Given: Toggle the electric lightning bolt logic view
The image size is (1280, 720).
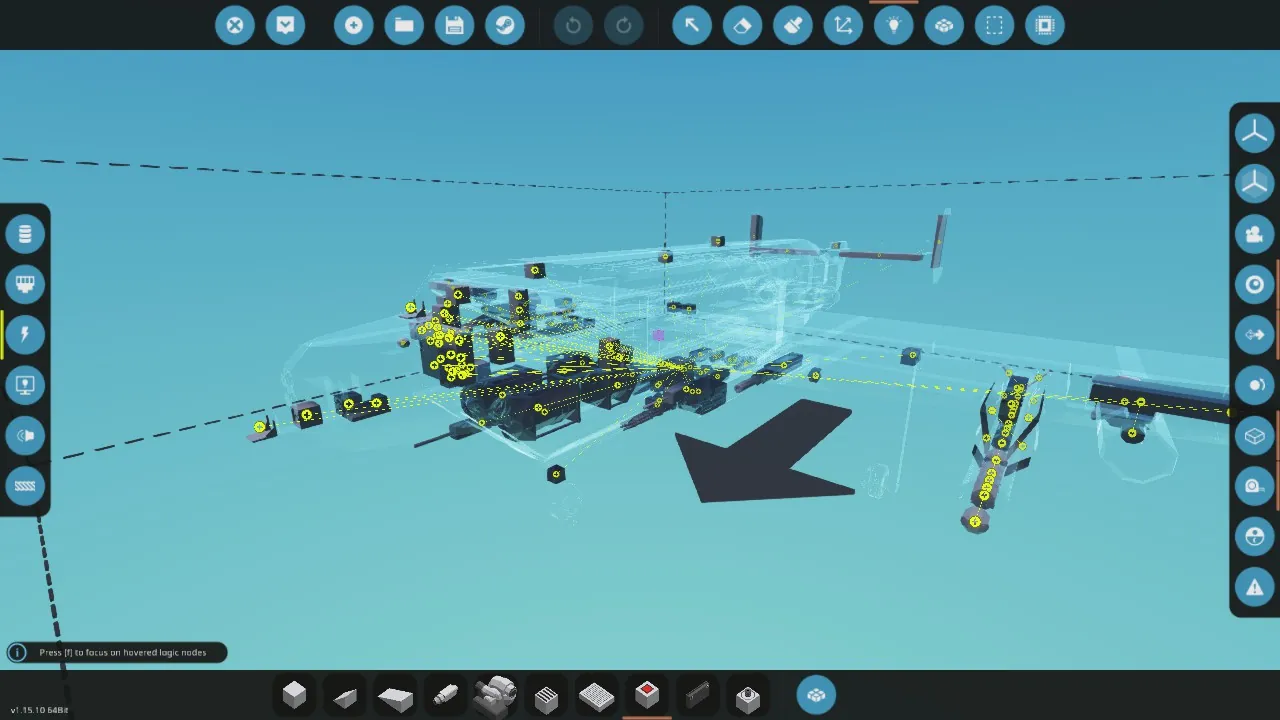Looking at the screenshot, I should 25,334.
